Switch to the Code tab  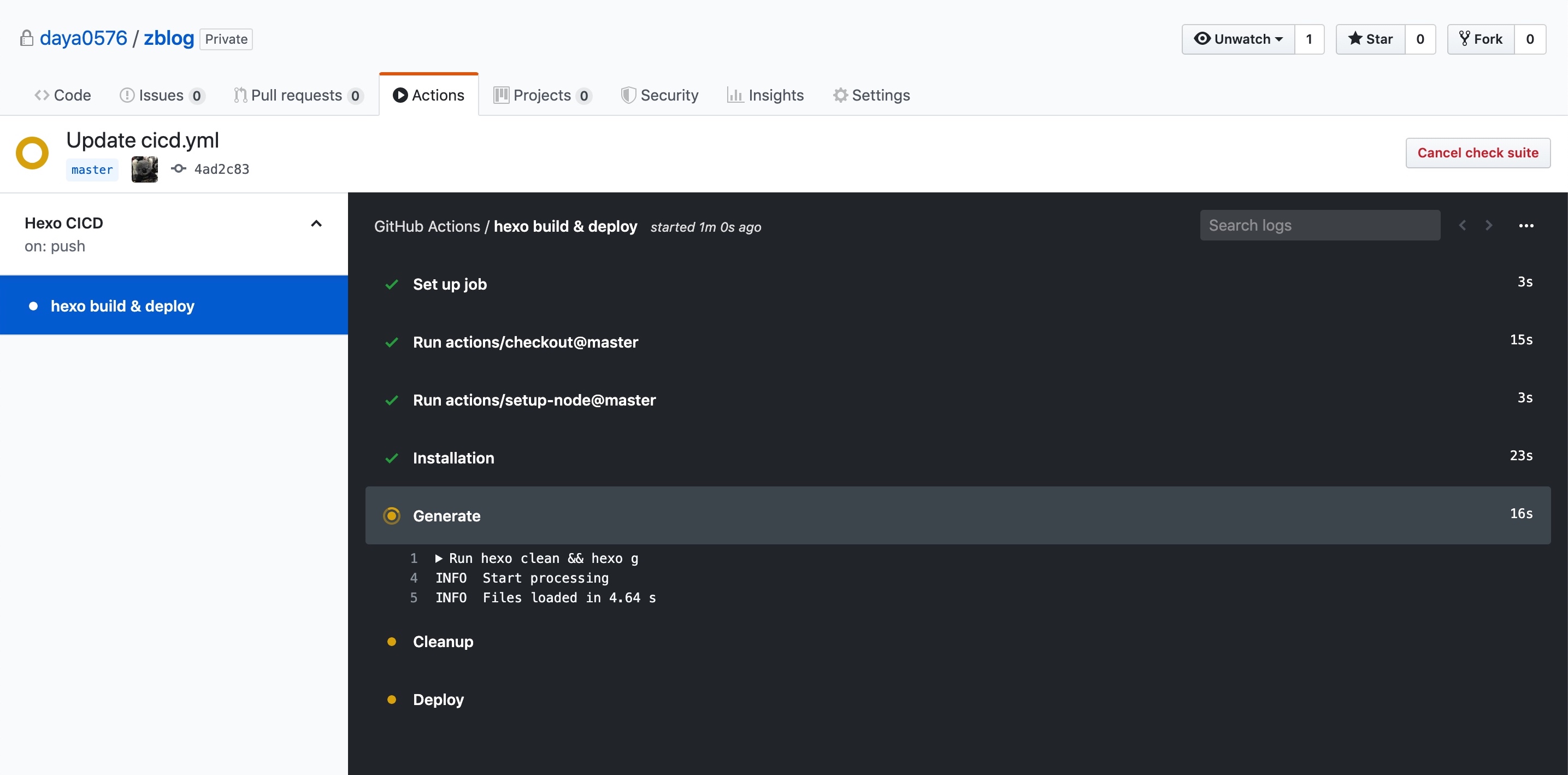tap(63, 95)
